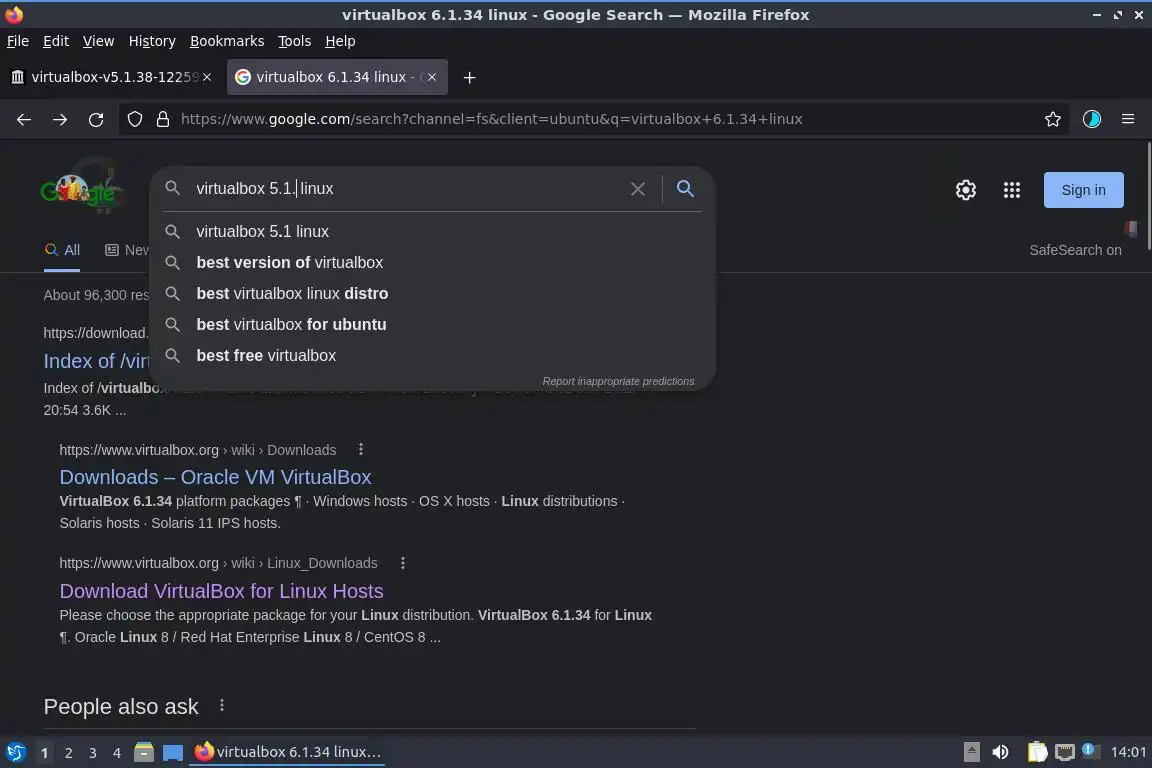
Task: Switch to workspace 2
Action: click(x=68, y=753)
